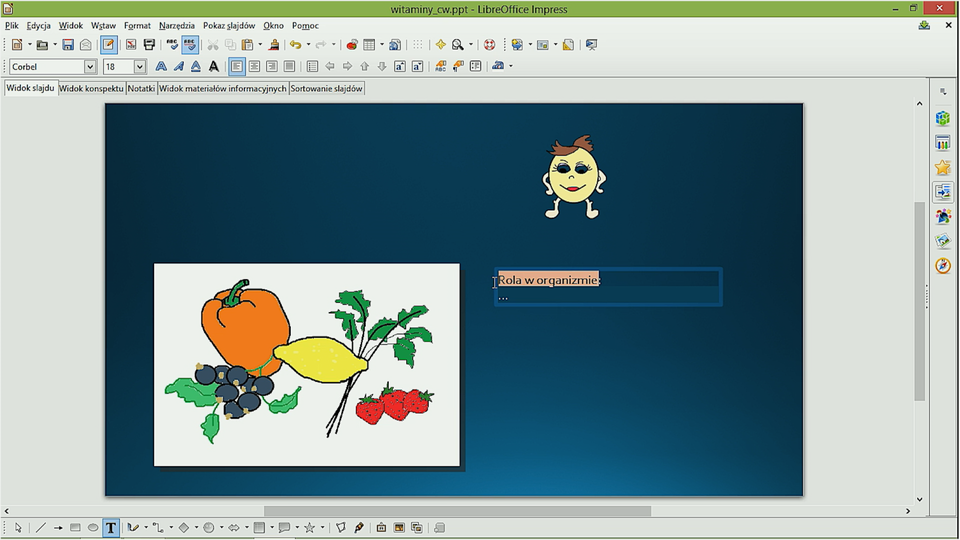
Task: Toggle left text alignment
Action: 237,67
